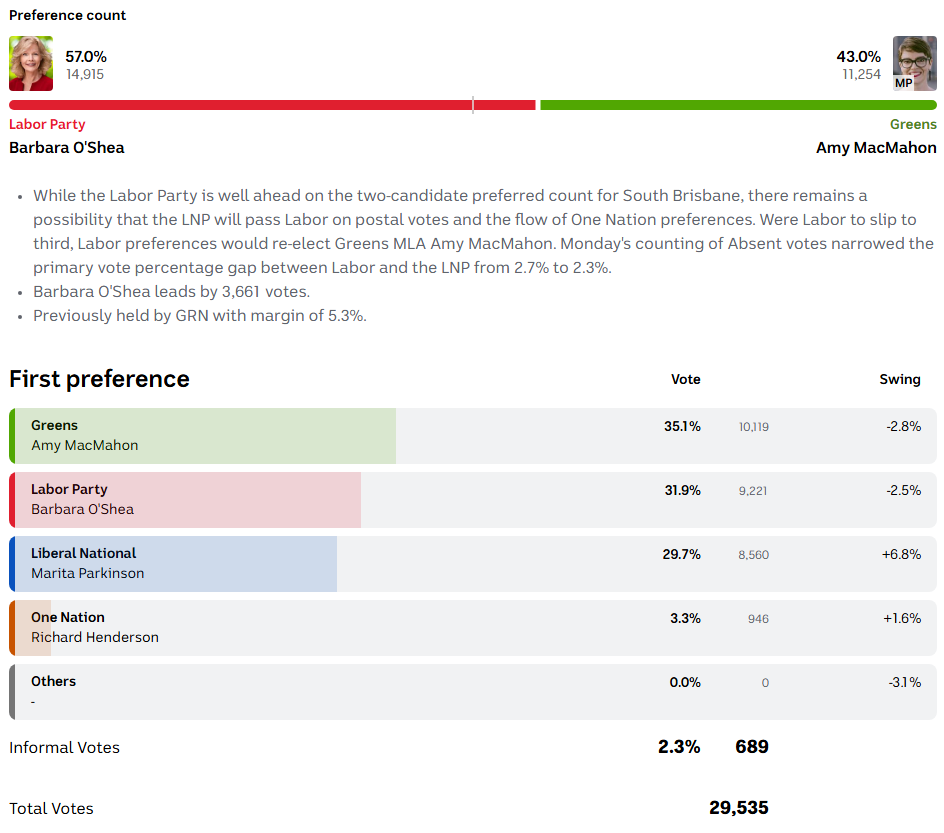Click the midpoint marker on preference bar
Image resolution: width=944 pixels, height=833 pixels.
click(473, 105)
